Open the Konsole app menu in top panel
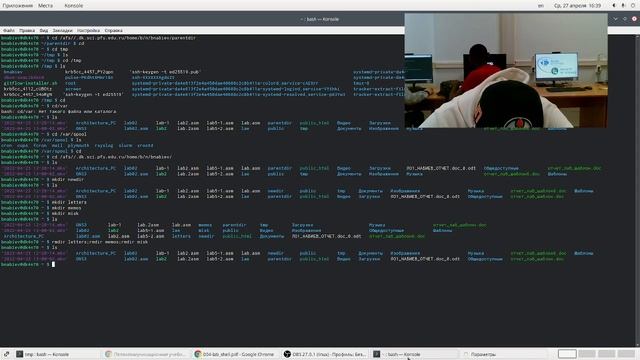640x360 pixels. tap(73, 6)
